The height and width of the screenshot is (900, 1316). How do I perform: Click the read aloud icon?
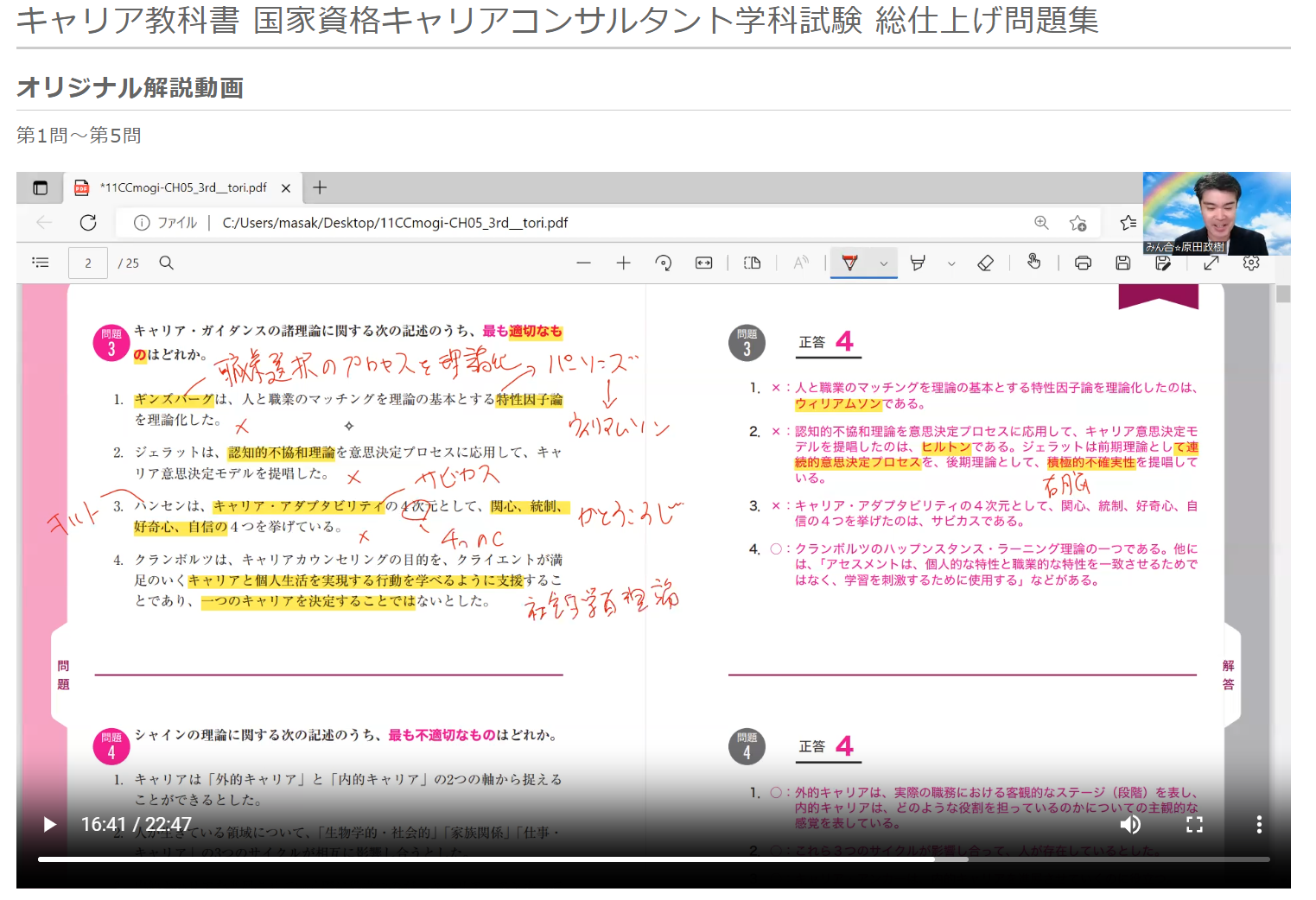(801, 263)
